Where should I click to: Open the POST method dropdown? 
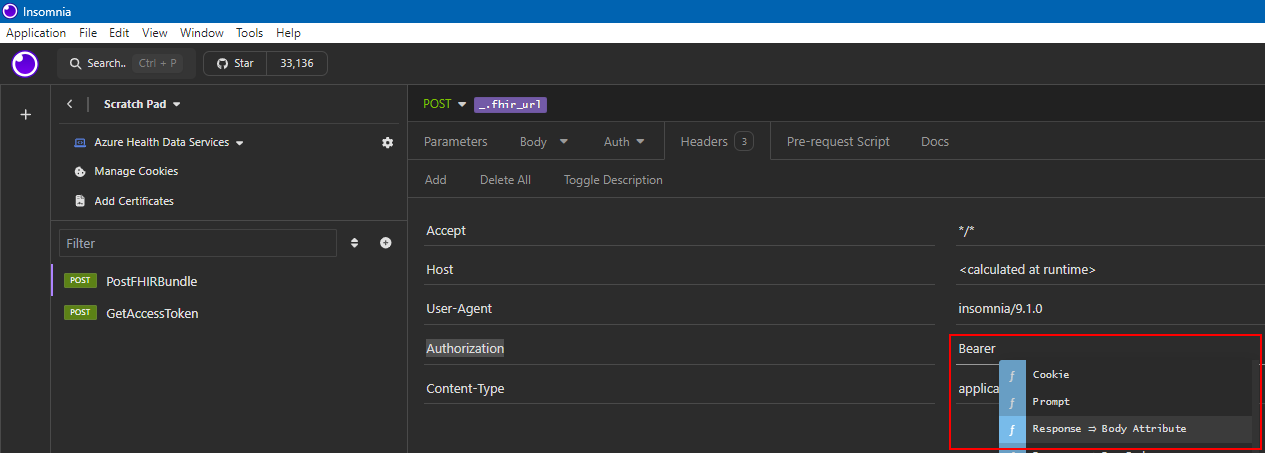click(445, 104)
